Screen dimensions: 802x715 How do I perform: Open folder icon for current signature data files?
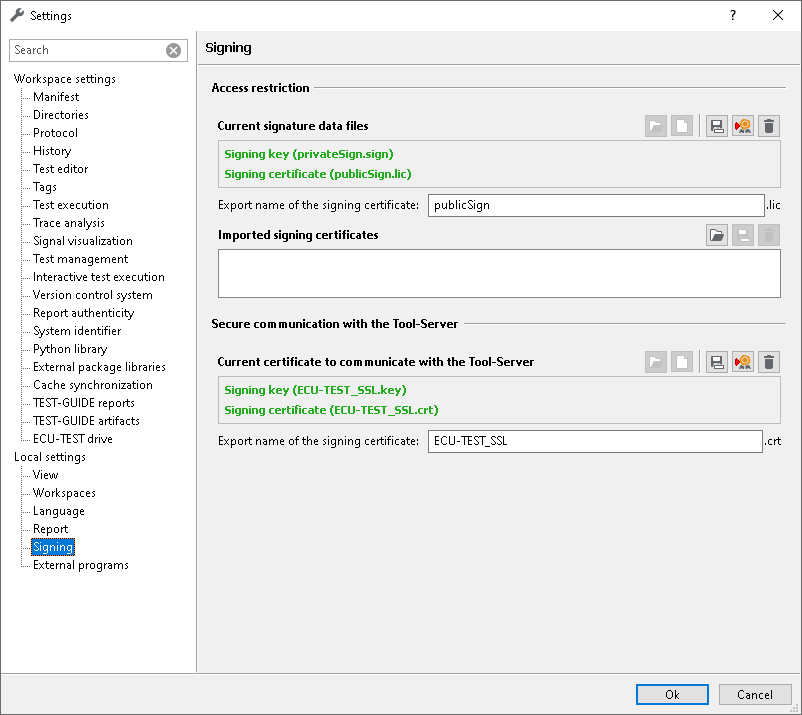656,126
